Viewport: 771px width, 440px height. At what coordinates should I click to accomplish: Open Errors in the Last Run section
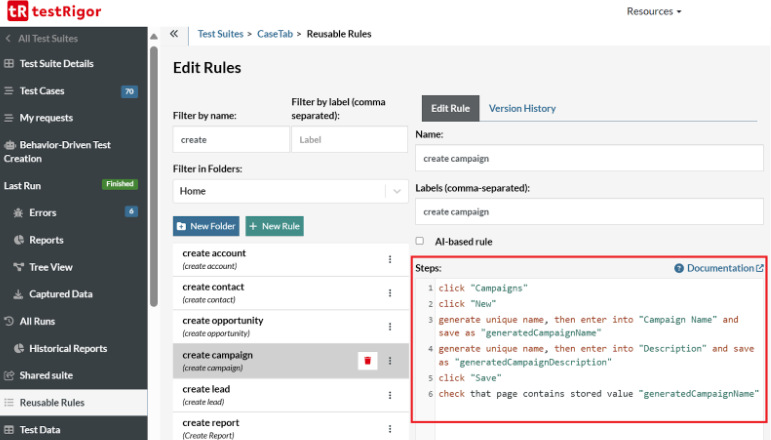[x=42, y=212]
